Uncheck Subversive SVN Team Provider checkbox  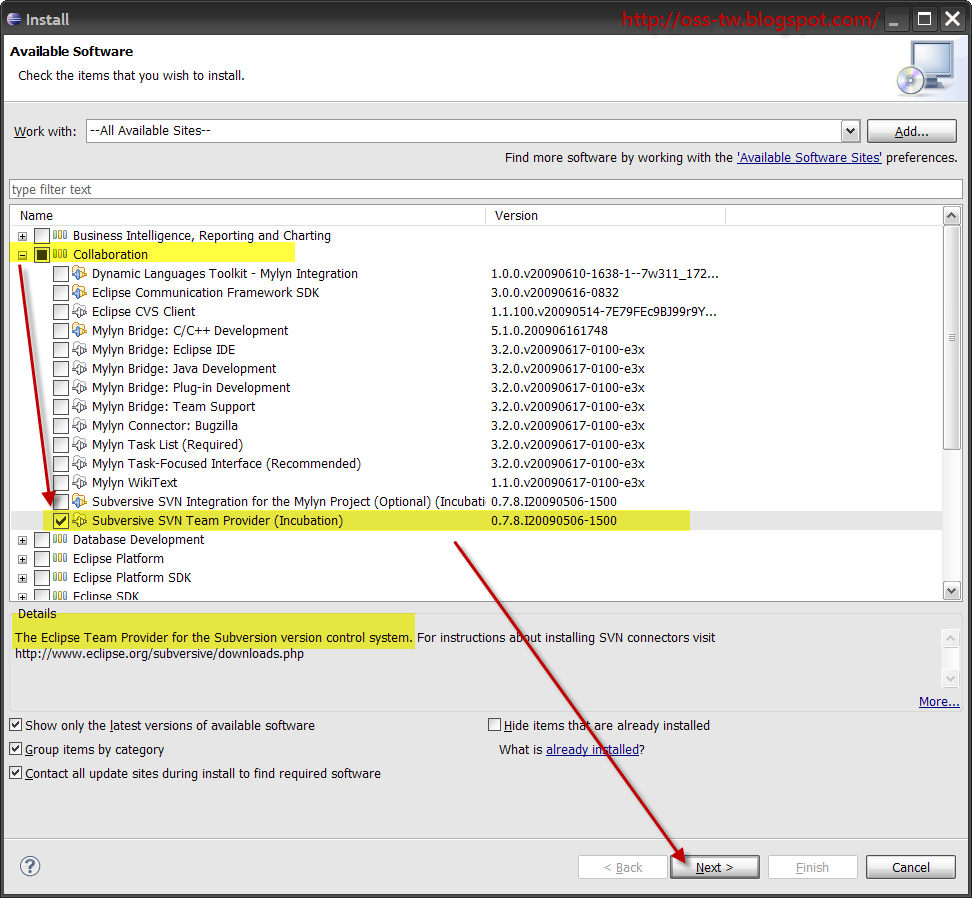tap(61, 521)
